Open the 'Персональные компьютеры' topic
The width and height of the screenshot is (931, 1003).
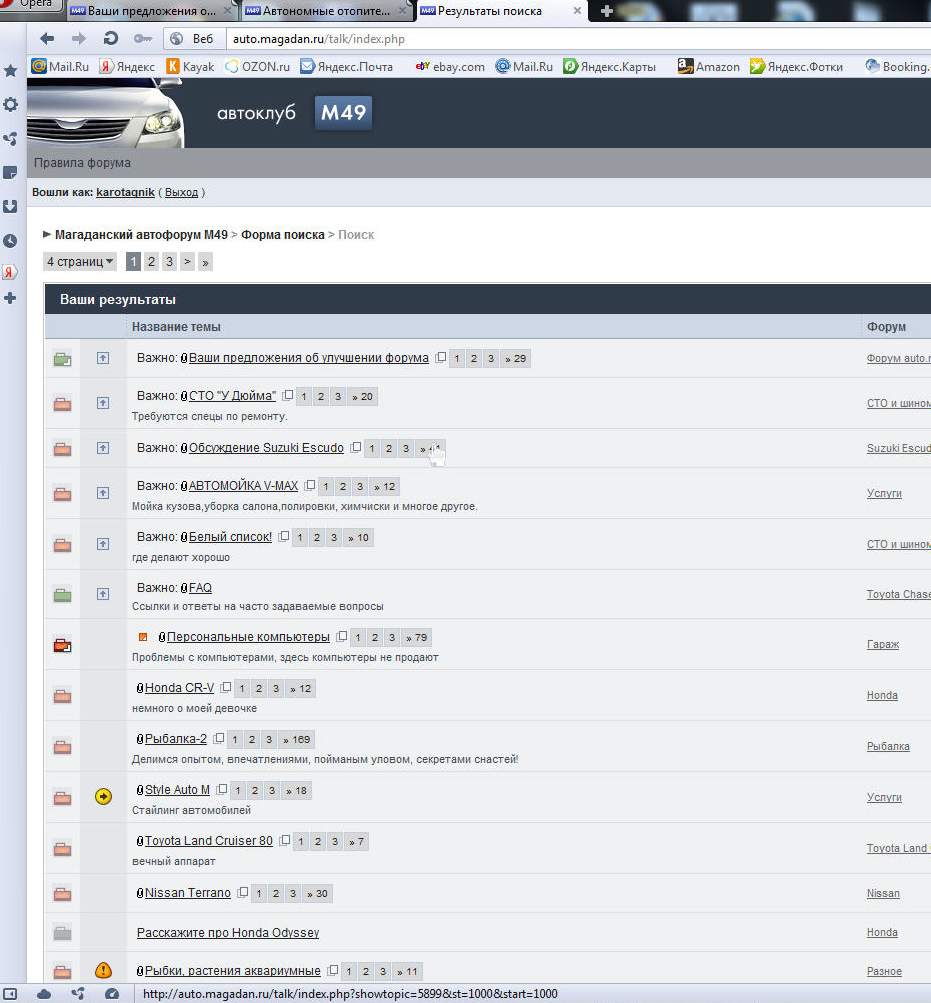click(248, 637)
